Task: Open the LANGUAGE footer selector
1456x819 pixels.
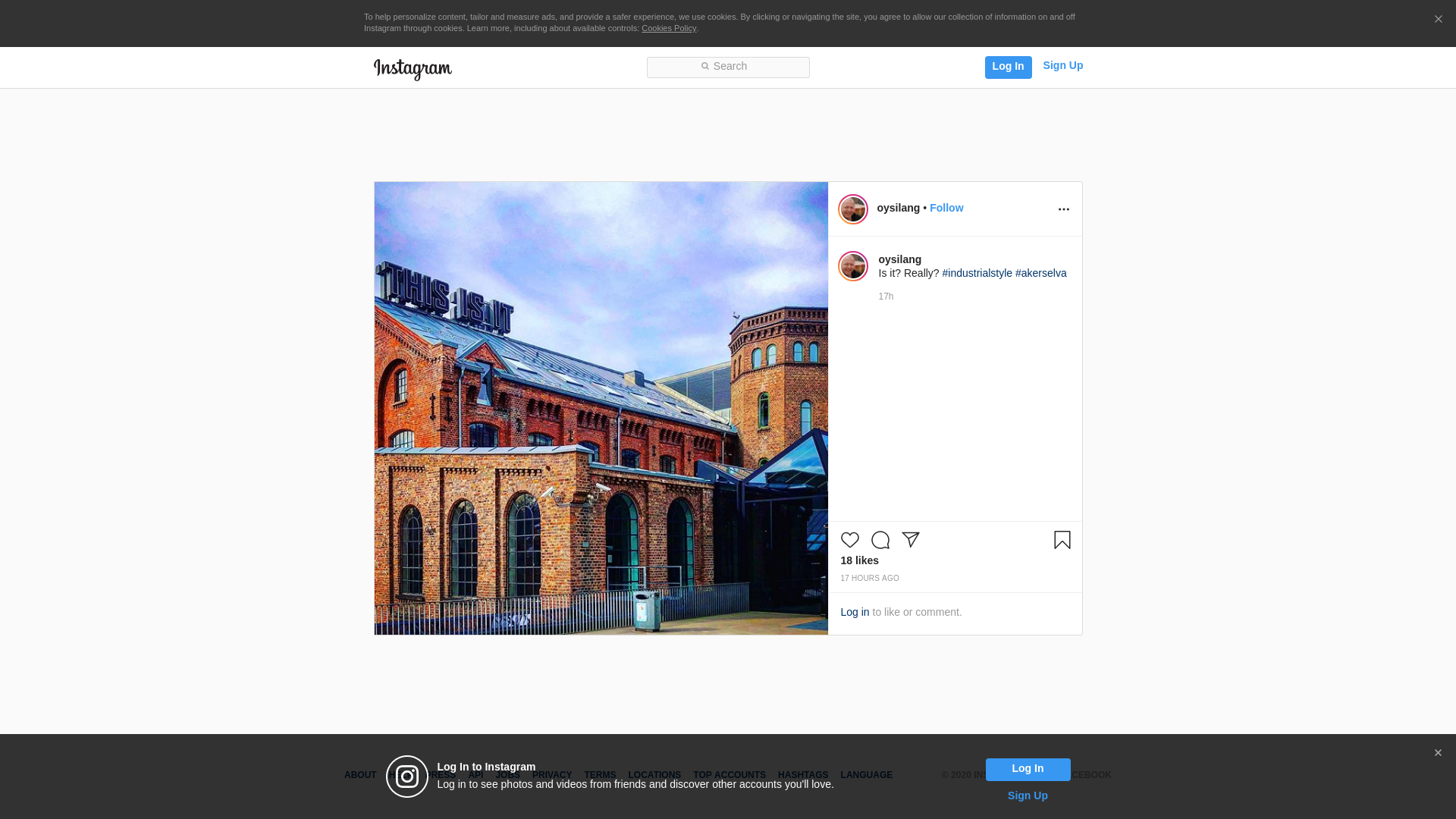Action: (866, 775)
